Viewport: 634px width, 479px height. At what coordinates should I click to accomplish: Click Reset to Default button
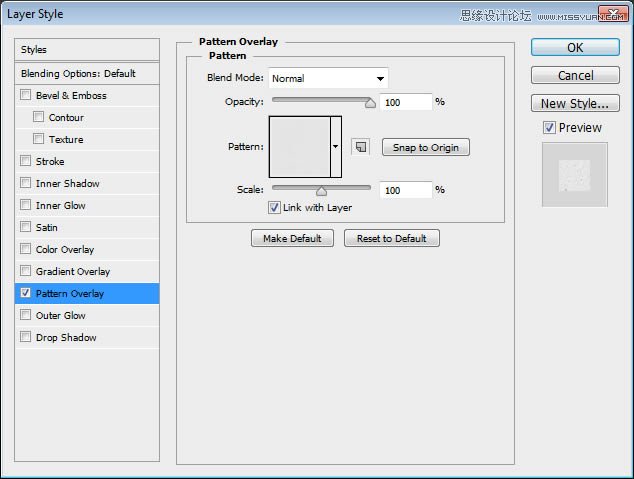392,238
